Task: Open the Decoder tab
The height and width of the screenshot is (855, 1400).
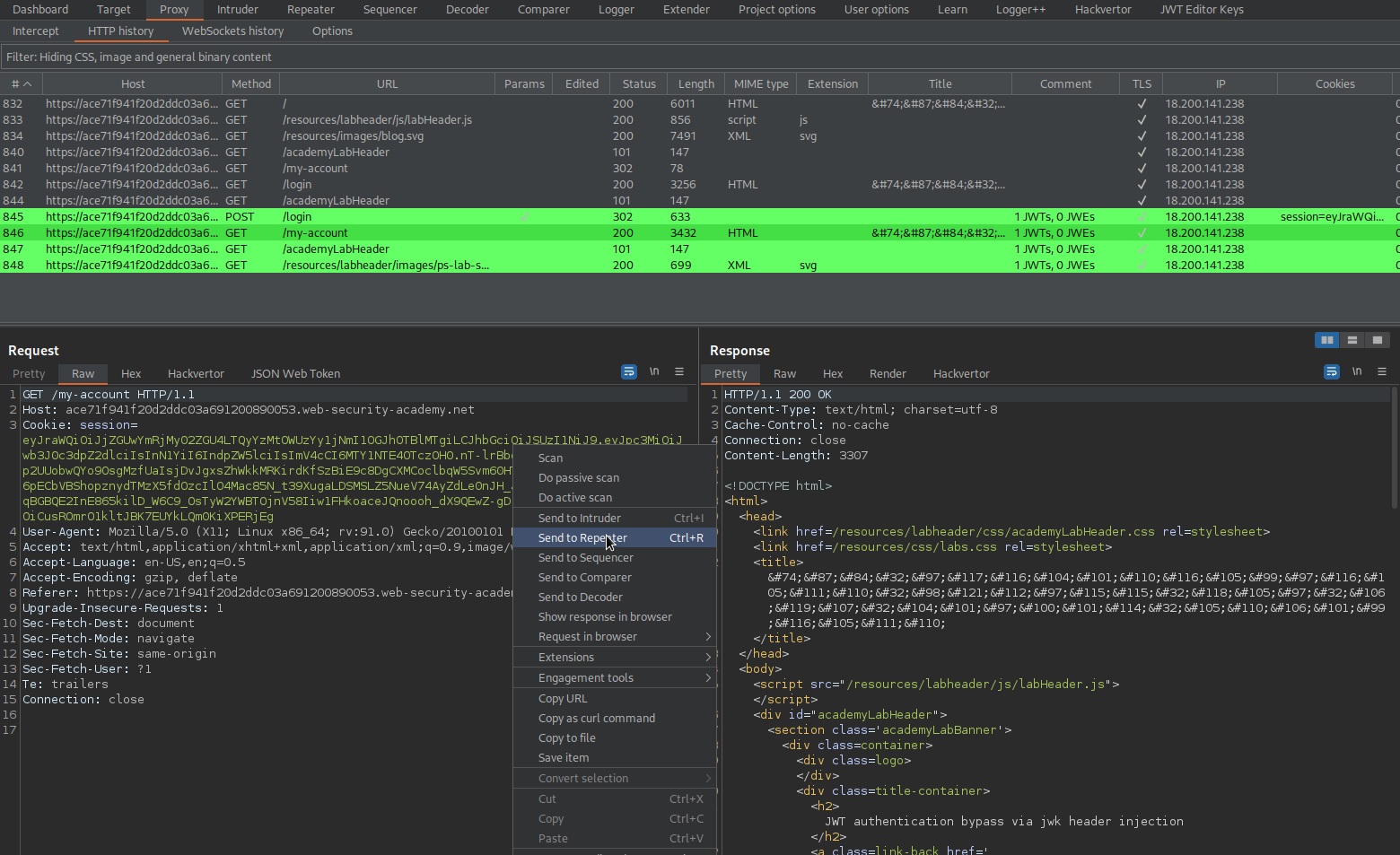Action: point(468,9)
